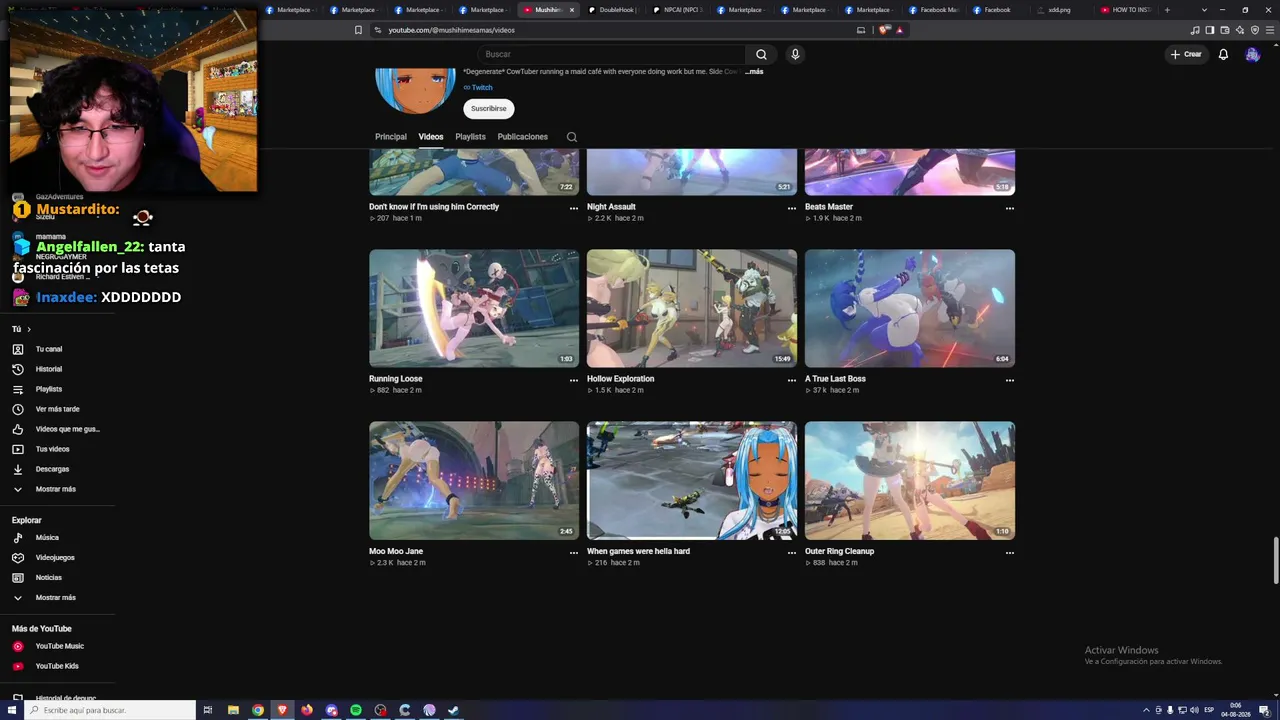
Task: Show hidden system tray icons
Action: tap(1146, 710)
